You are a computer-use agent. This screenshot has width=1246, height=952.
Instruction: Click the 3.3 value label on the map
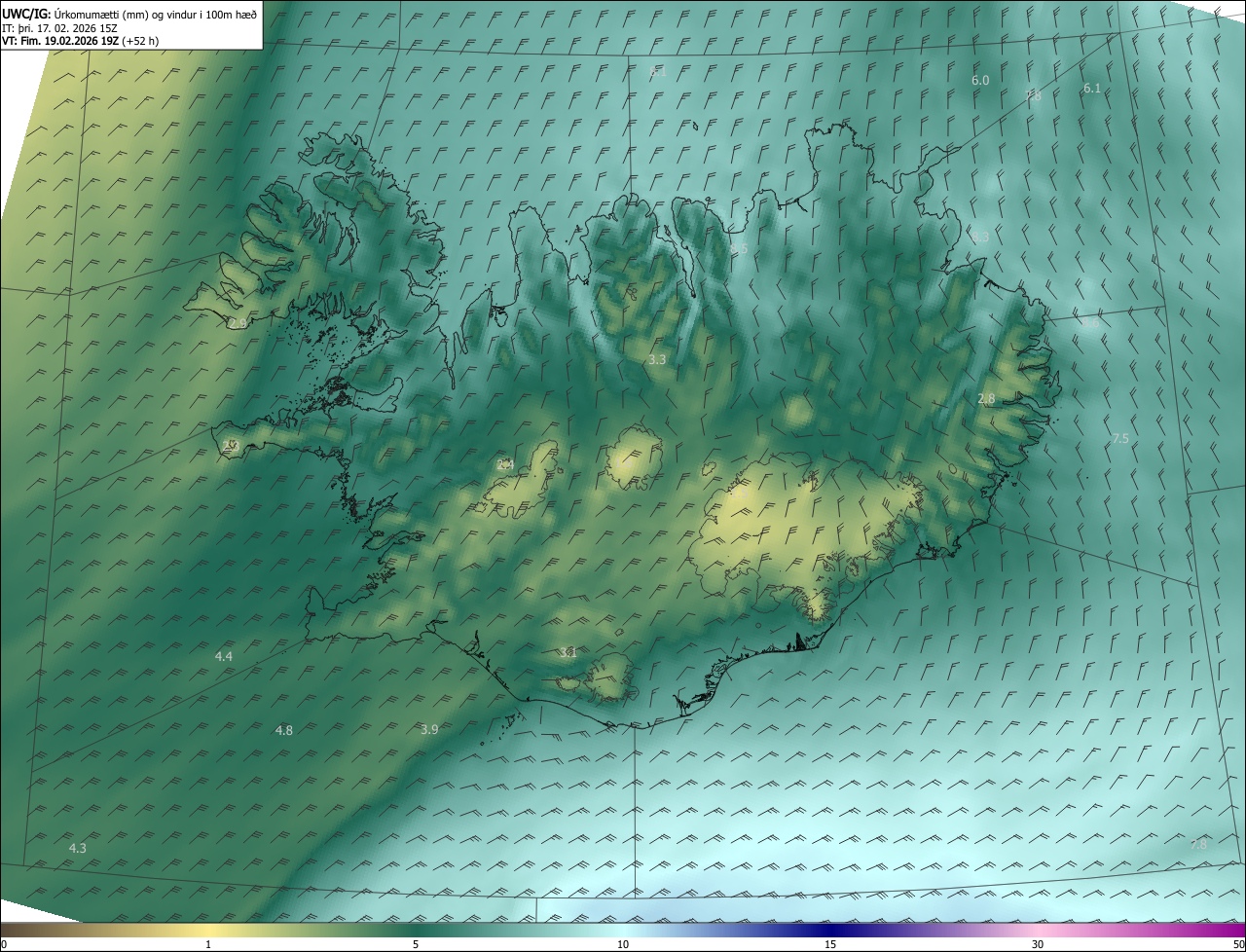[x=657, y=360]
